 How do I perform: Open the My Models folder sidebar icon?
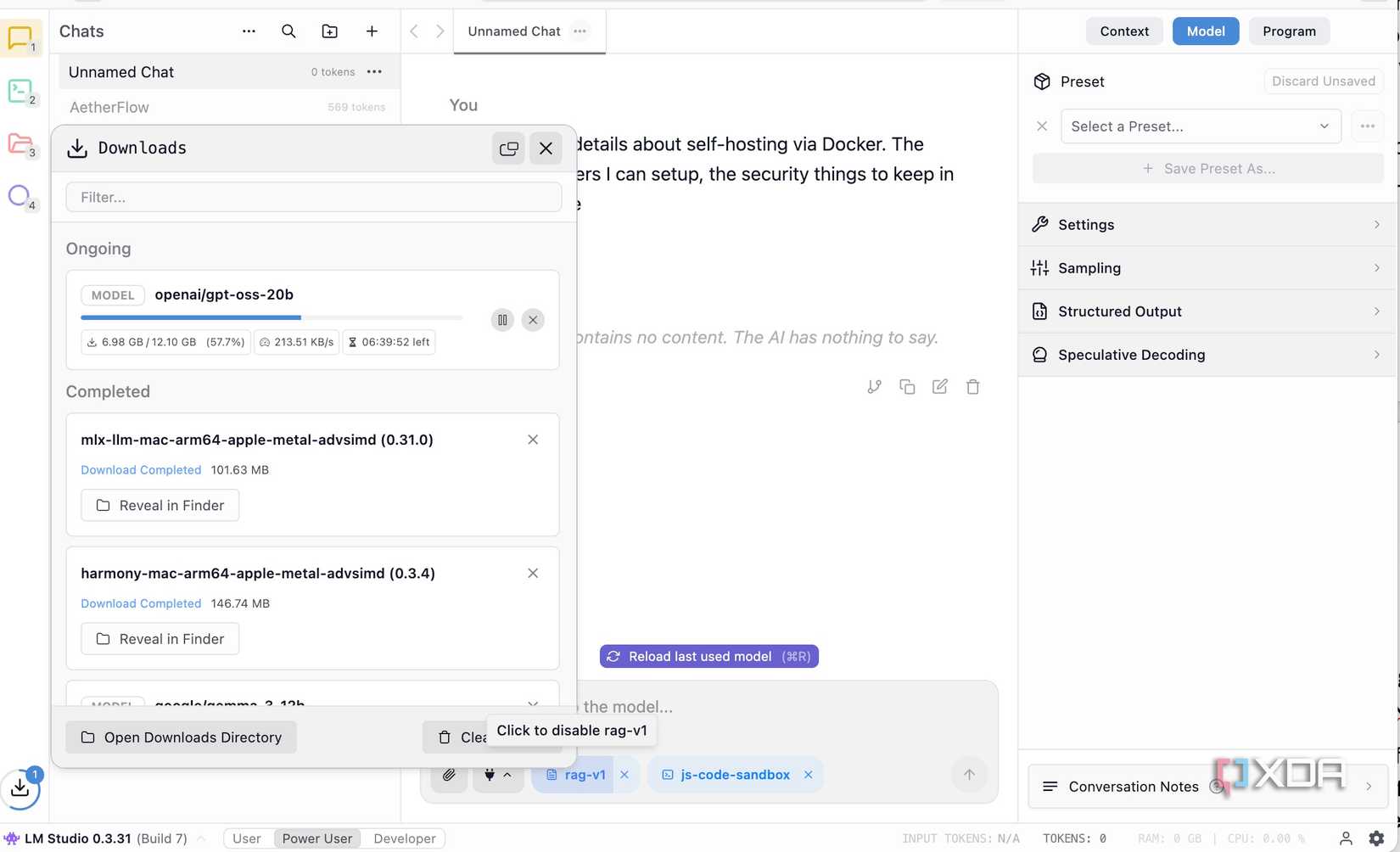click(20, 143)
